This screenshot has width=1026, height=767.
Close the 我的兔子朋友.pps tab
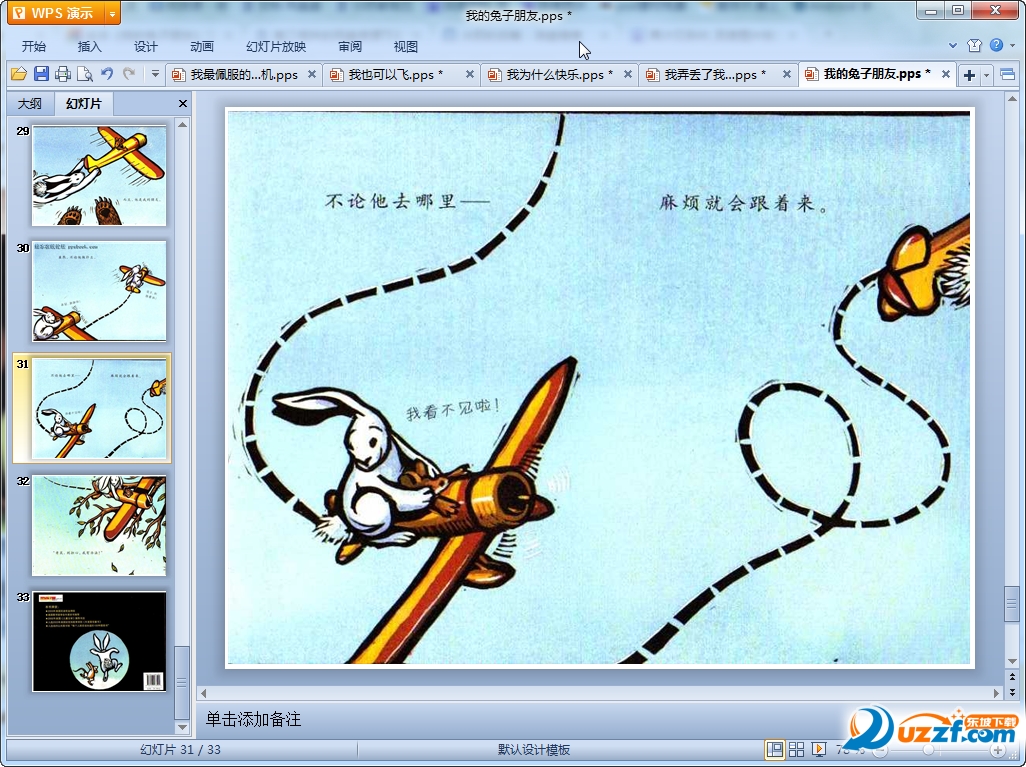point(946,75)
